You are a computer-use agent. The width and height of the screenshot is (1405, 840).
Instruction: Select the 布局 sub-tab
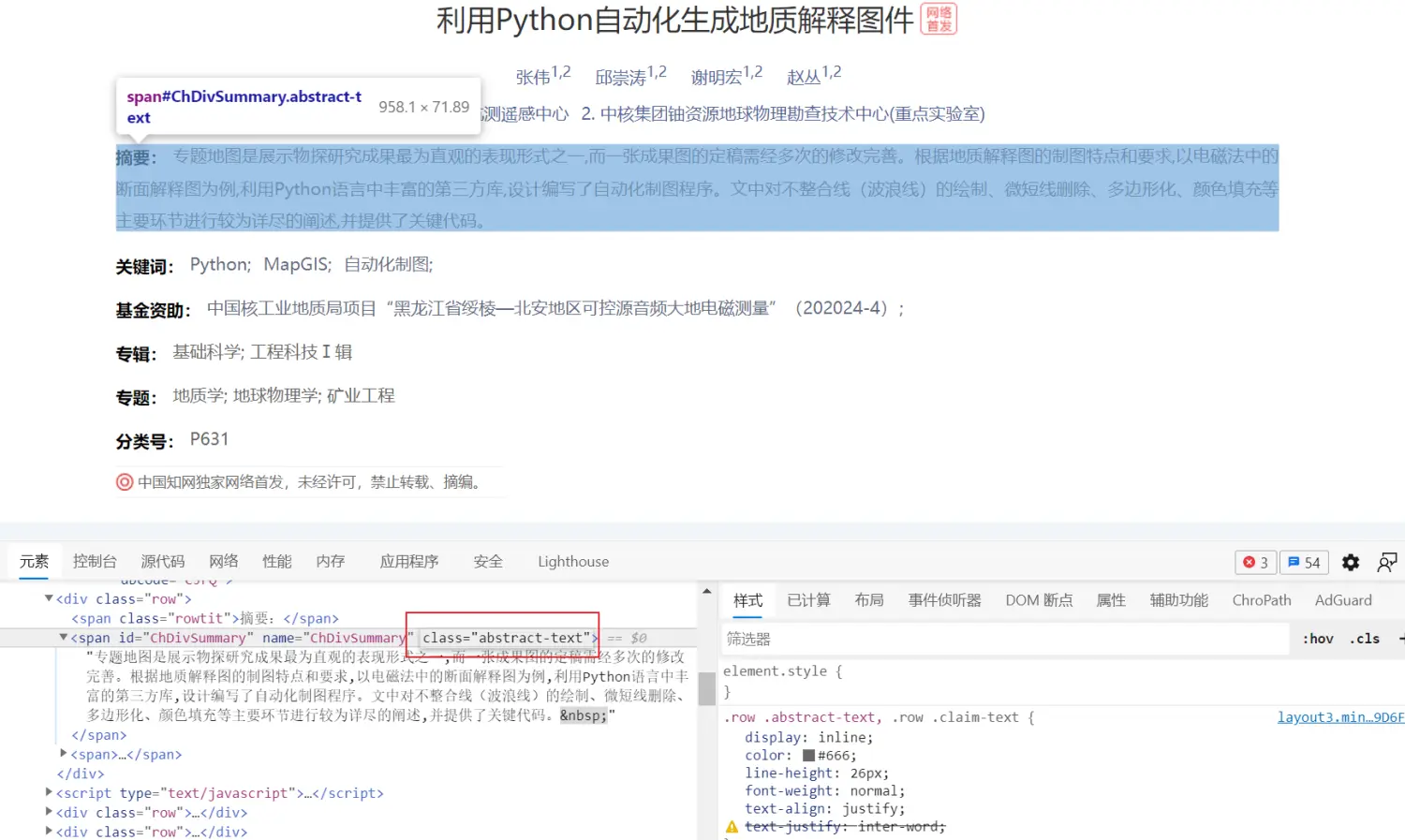(869, 600)
